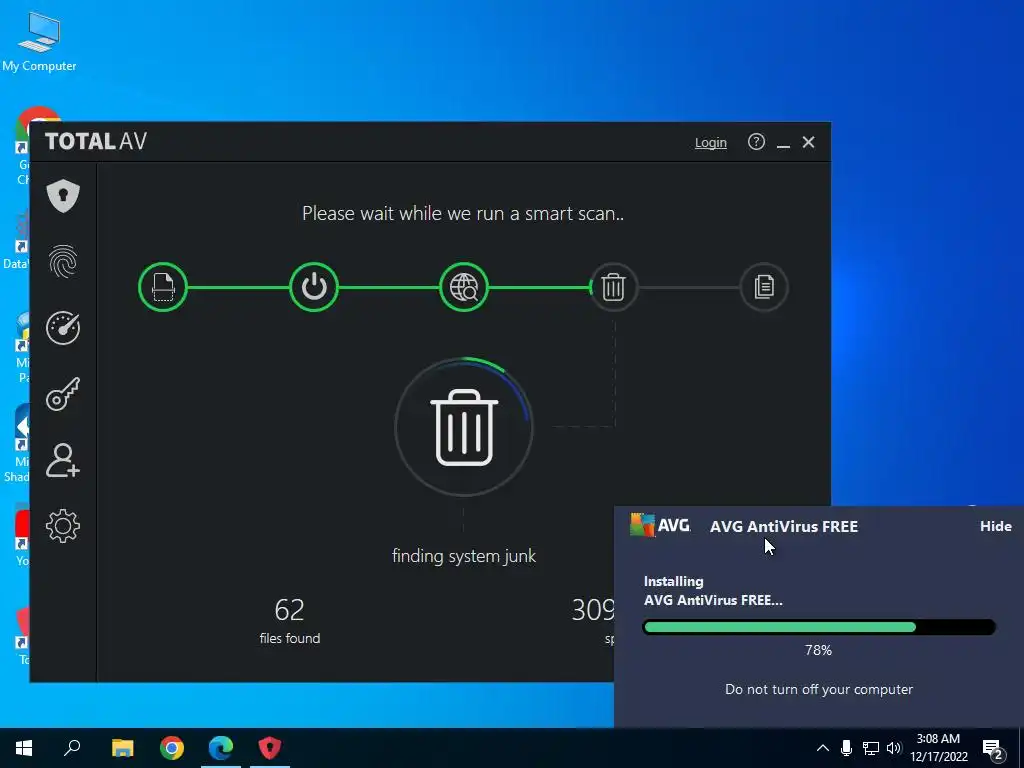Viewport: 1024px width, 768px height.
Task: Click the '62 files found' count
Action: pyautogui.click(x=289, y=620)
